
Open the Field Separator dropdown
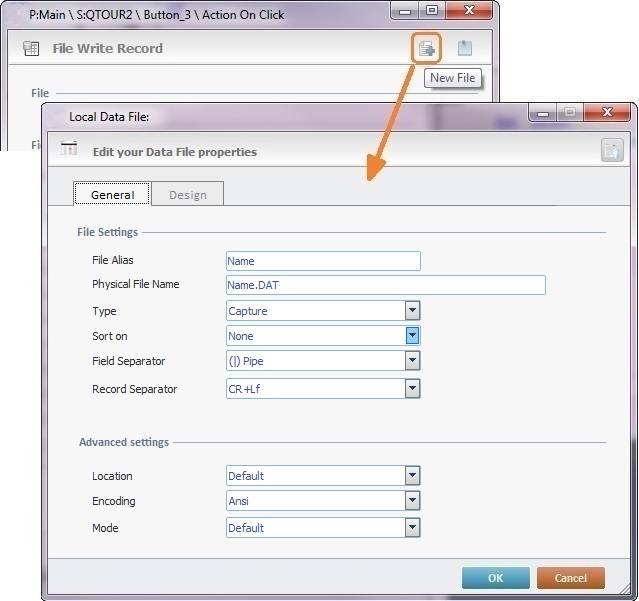412,361
